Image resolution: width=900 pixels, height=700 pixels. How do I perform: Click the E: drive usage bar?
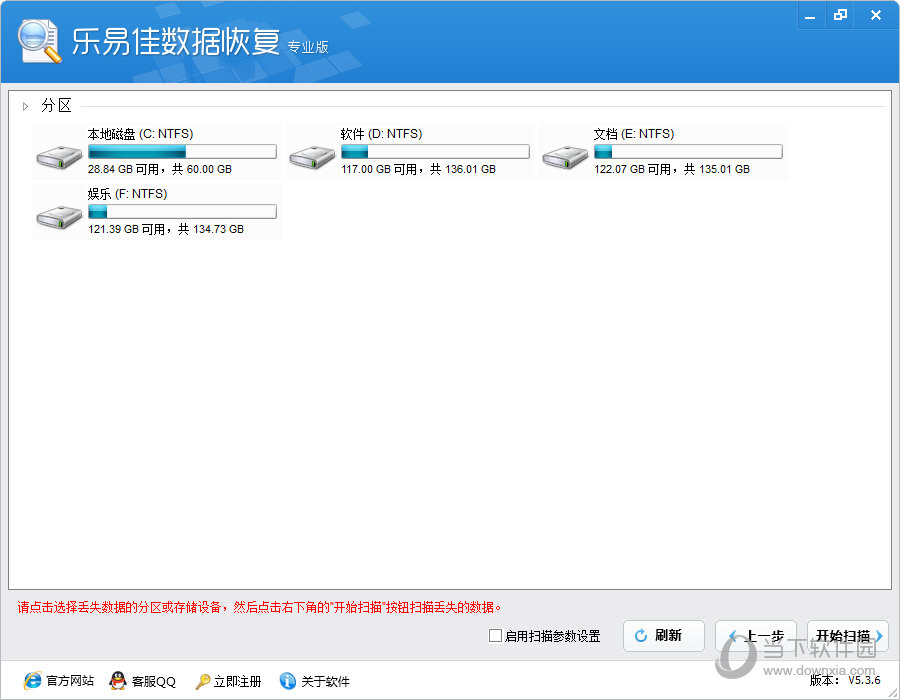tap(688, 151)
